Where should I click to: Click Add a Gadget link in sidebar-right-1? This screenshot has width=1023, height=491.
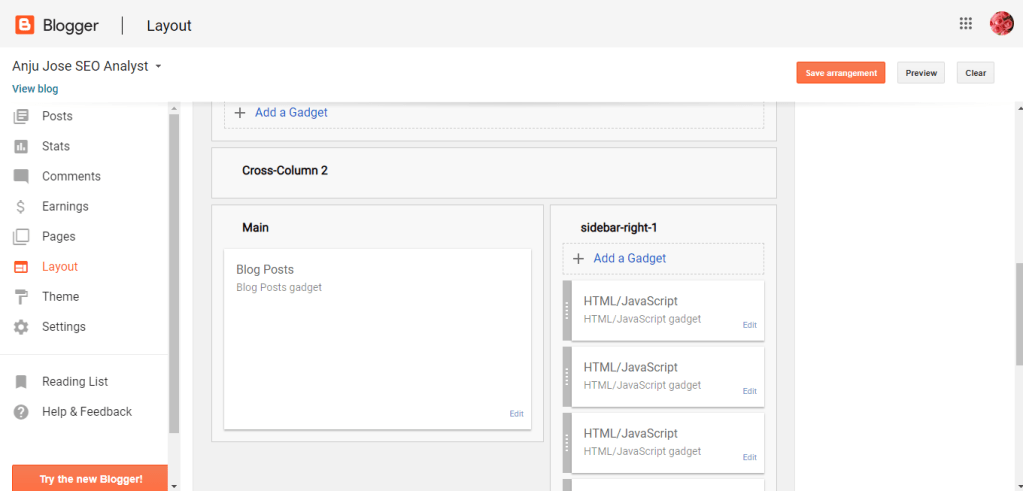630,258
